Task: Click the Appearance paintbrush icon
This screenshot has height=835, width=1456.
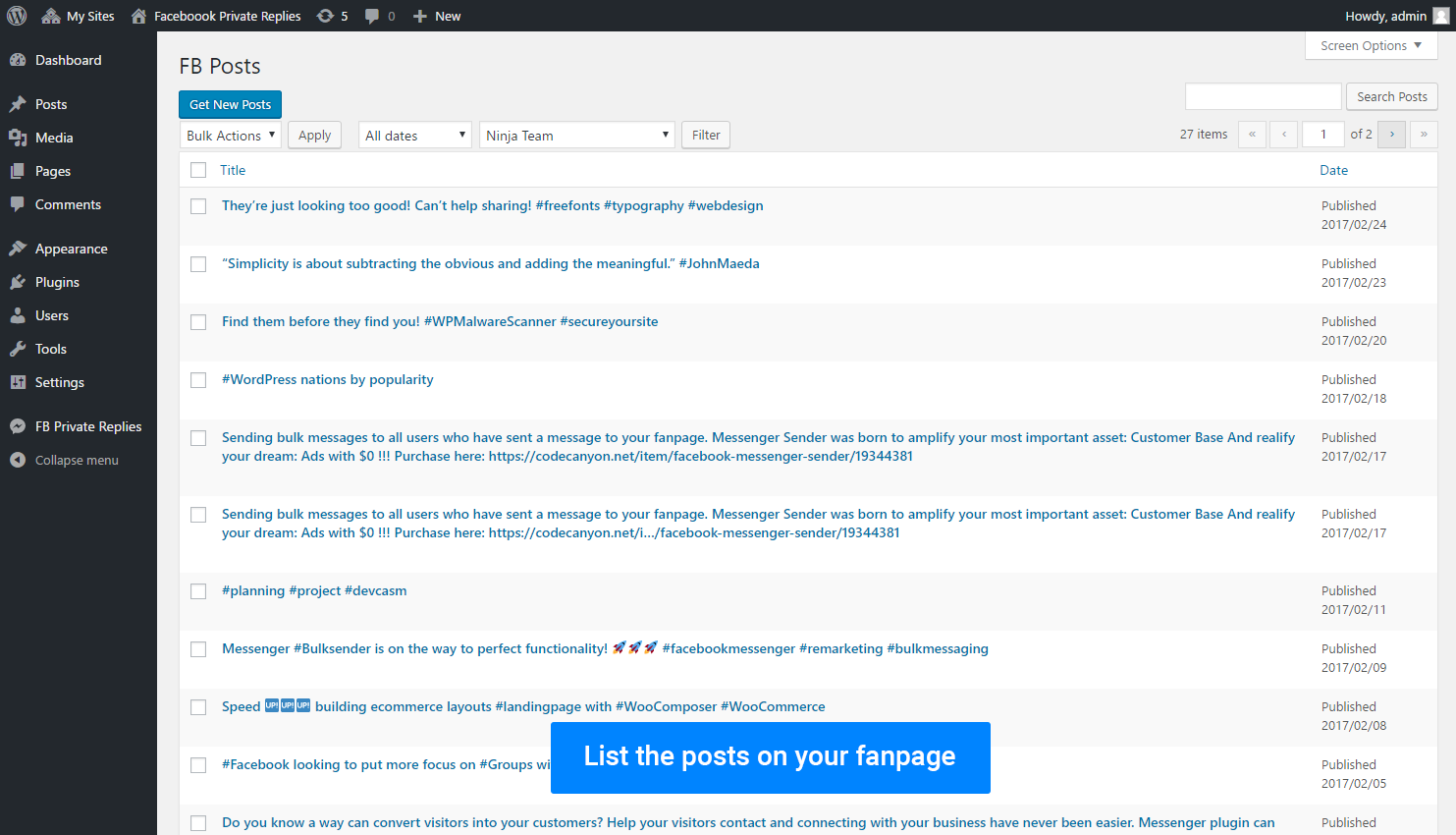Action: [18, 249]
